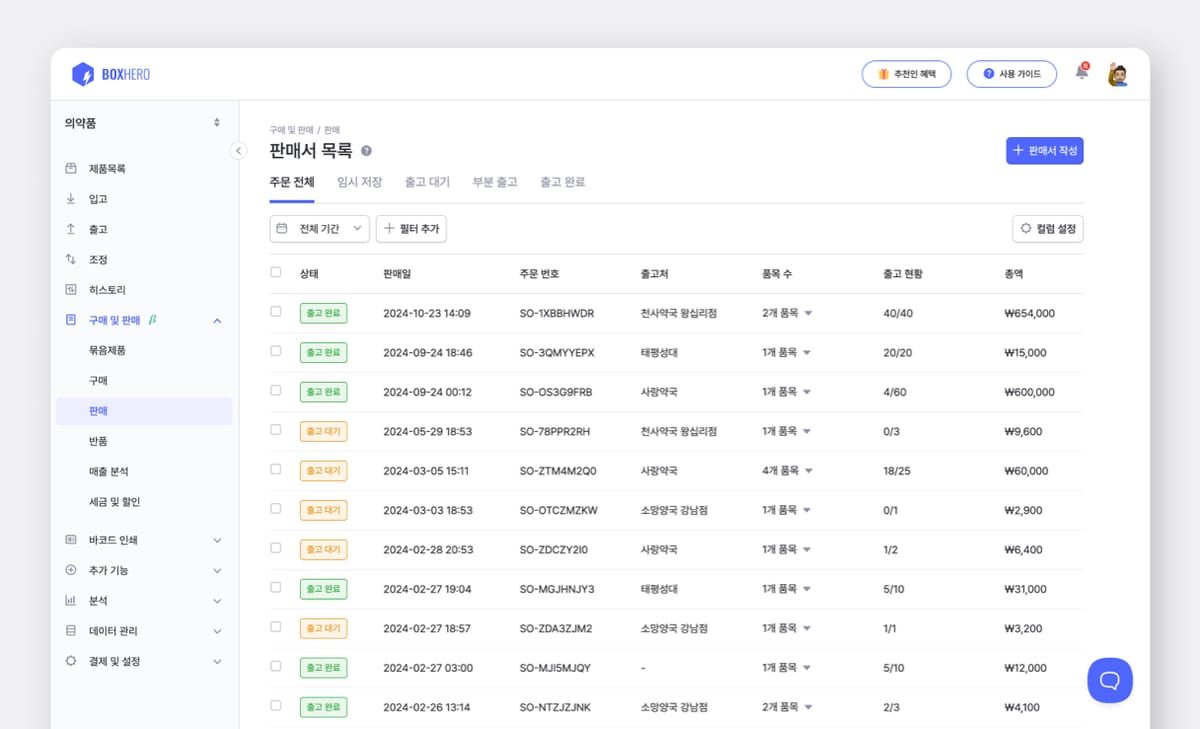The width and height of the screenshot is (1200, 729).
Task: Expand 2개 품목 for order SO-1XBBHWDR
Action: click(787, 313)
